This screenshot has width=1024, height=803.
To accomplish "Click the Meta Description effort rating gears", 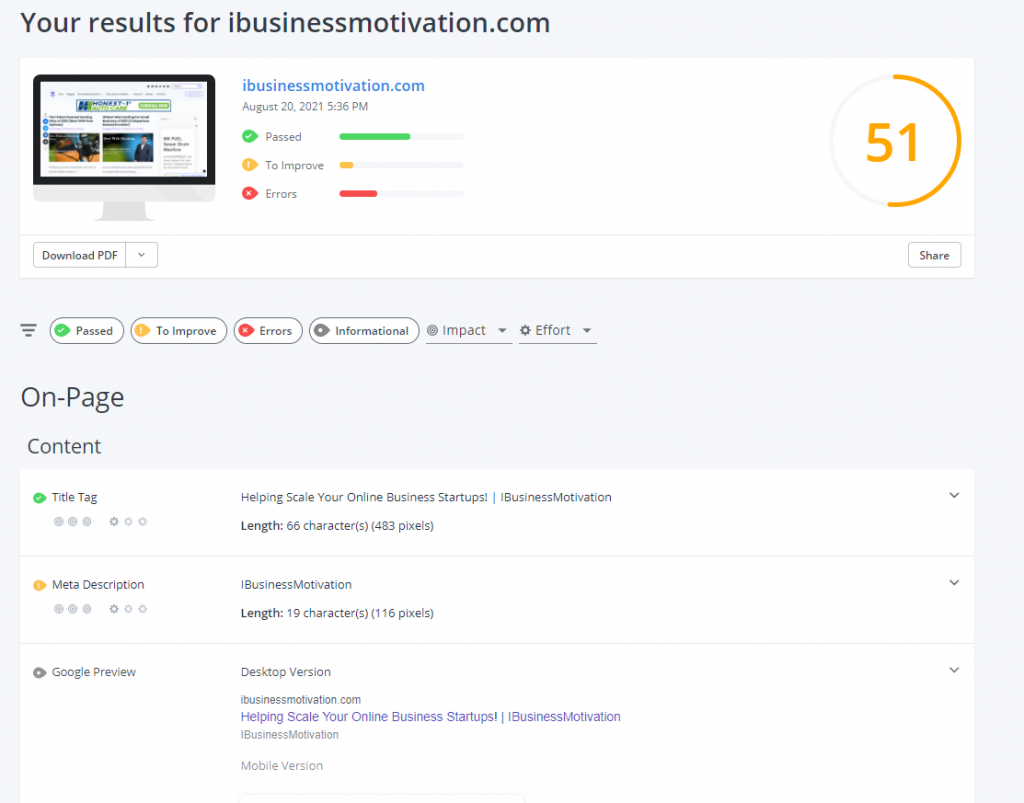I will click(x=128, y=609).
